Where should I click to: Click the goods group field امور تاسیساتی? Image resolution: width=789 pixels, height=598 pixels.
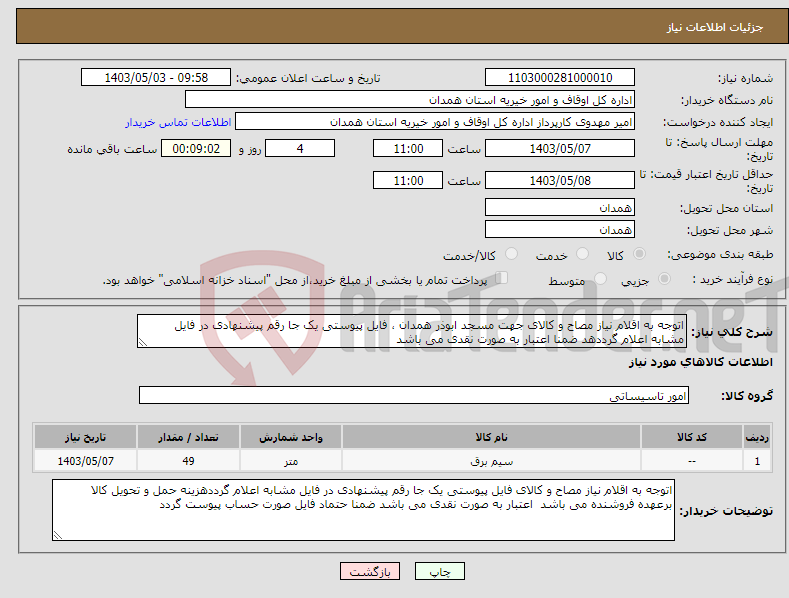[414, 396]
